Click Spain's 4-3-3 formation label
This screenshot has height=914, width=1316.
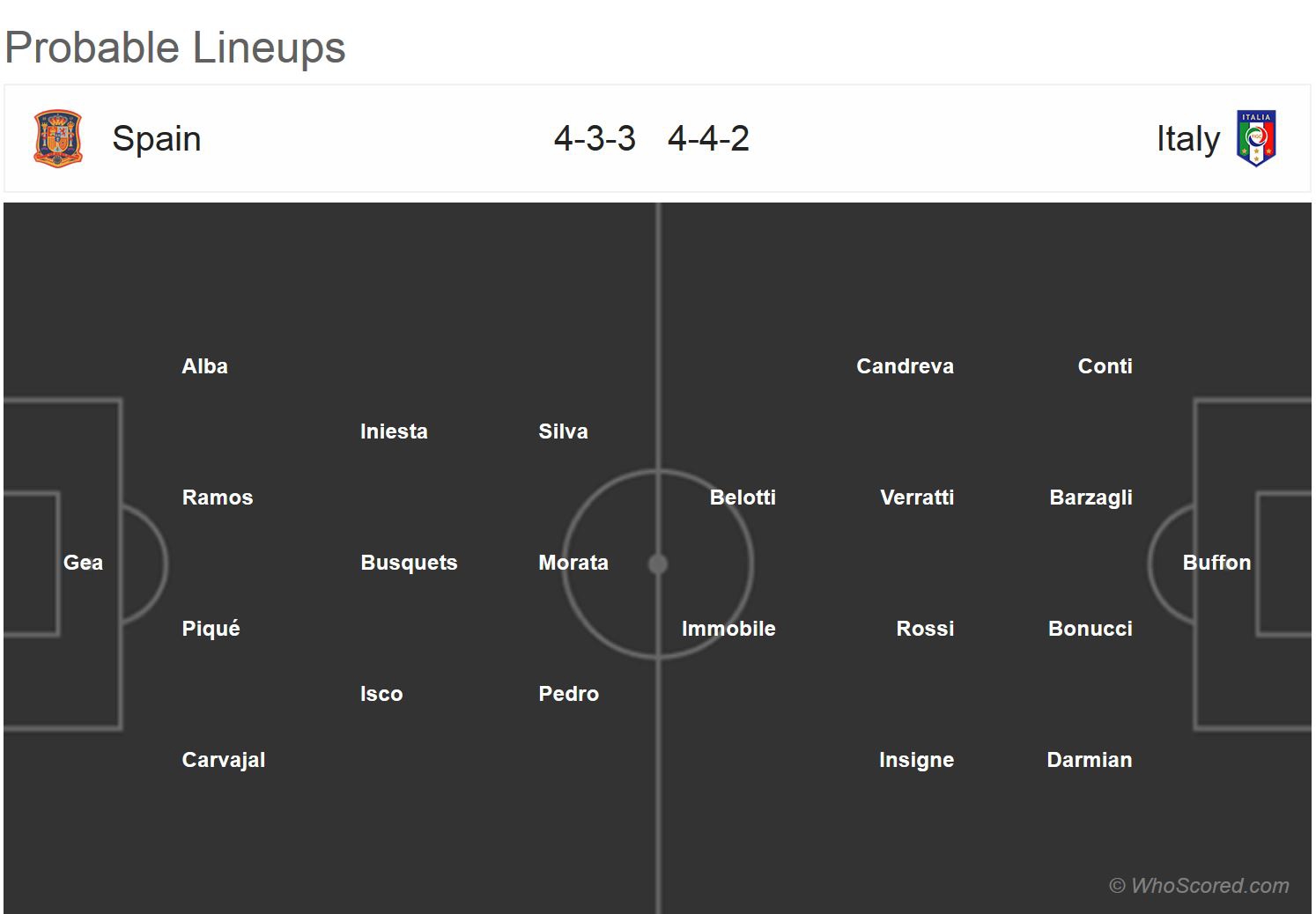pyautogui.click(x=595, y=139)
